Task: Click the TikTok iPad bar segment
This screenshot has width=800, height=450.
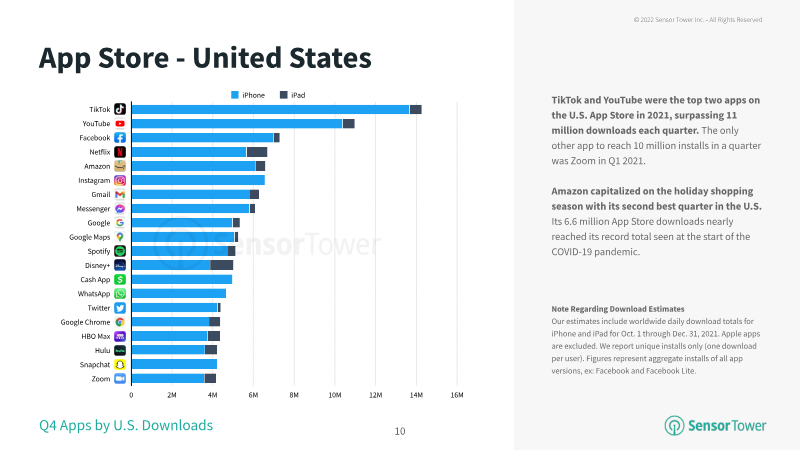Action: point(415,109)
